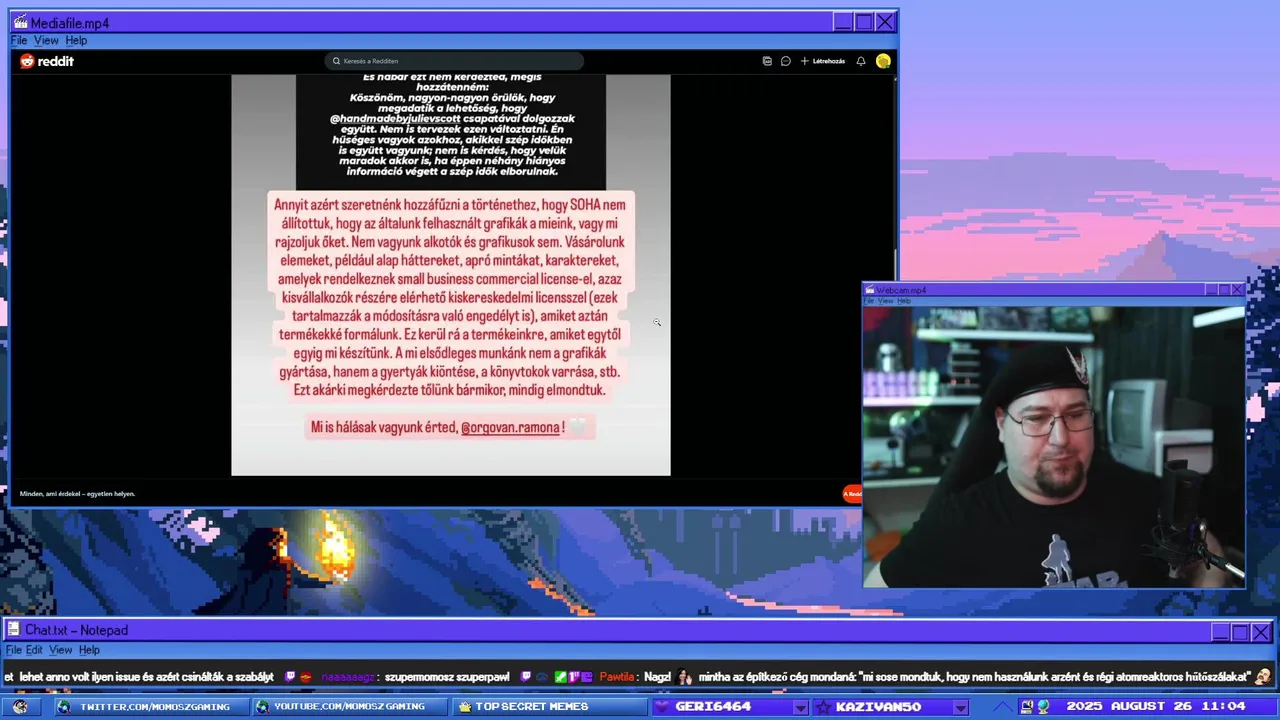This screenshot has width=1280, height=720.
Task: Click the webcam video feed
Action: (1054, 447)
